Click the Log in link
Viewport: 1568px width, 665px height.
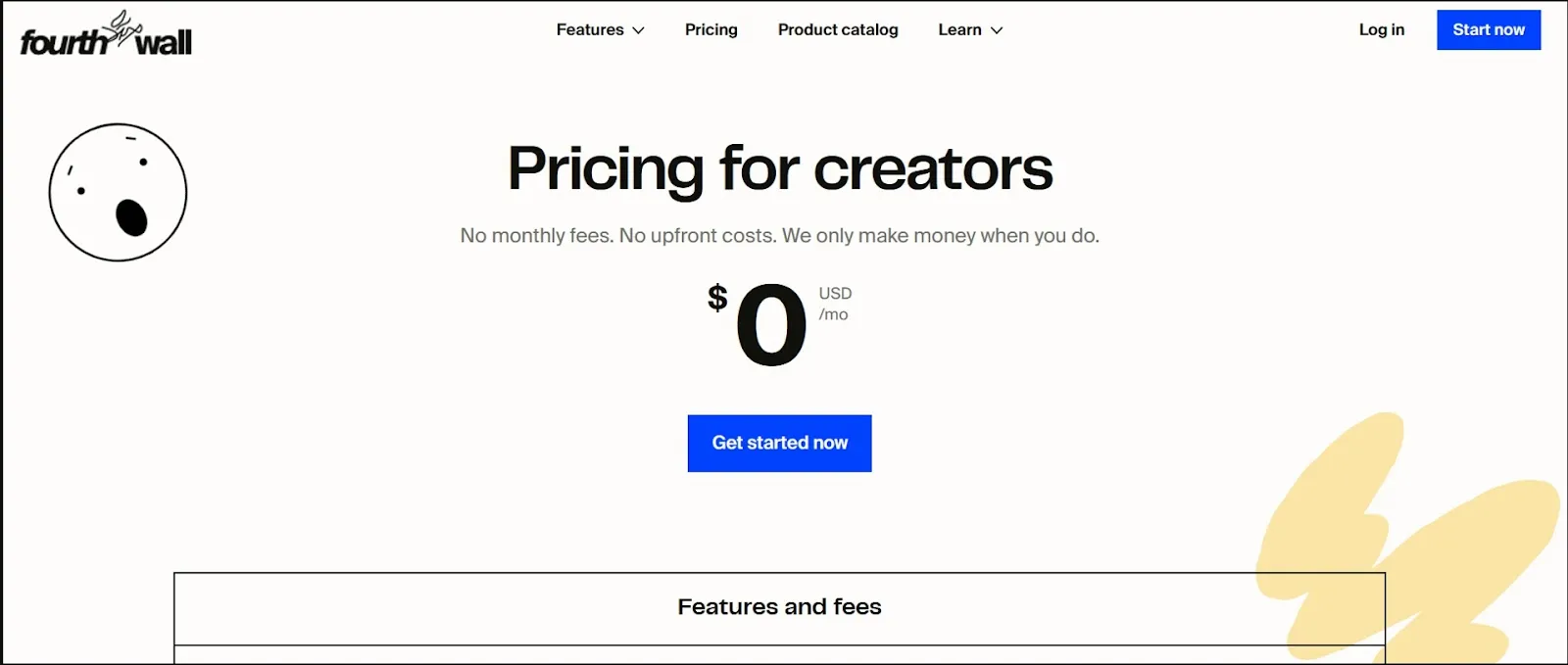pos(1381,30)
